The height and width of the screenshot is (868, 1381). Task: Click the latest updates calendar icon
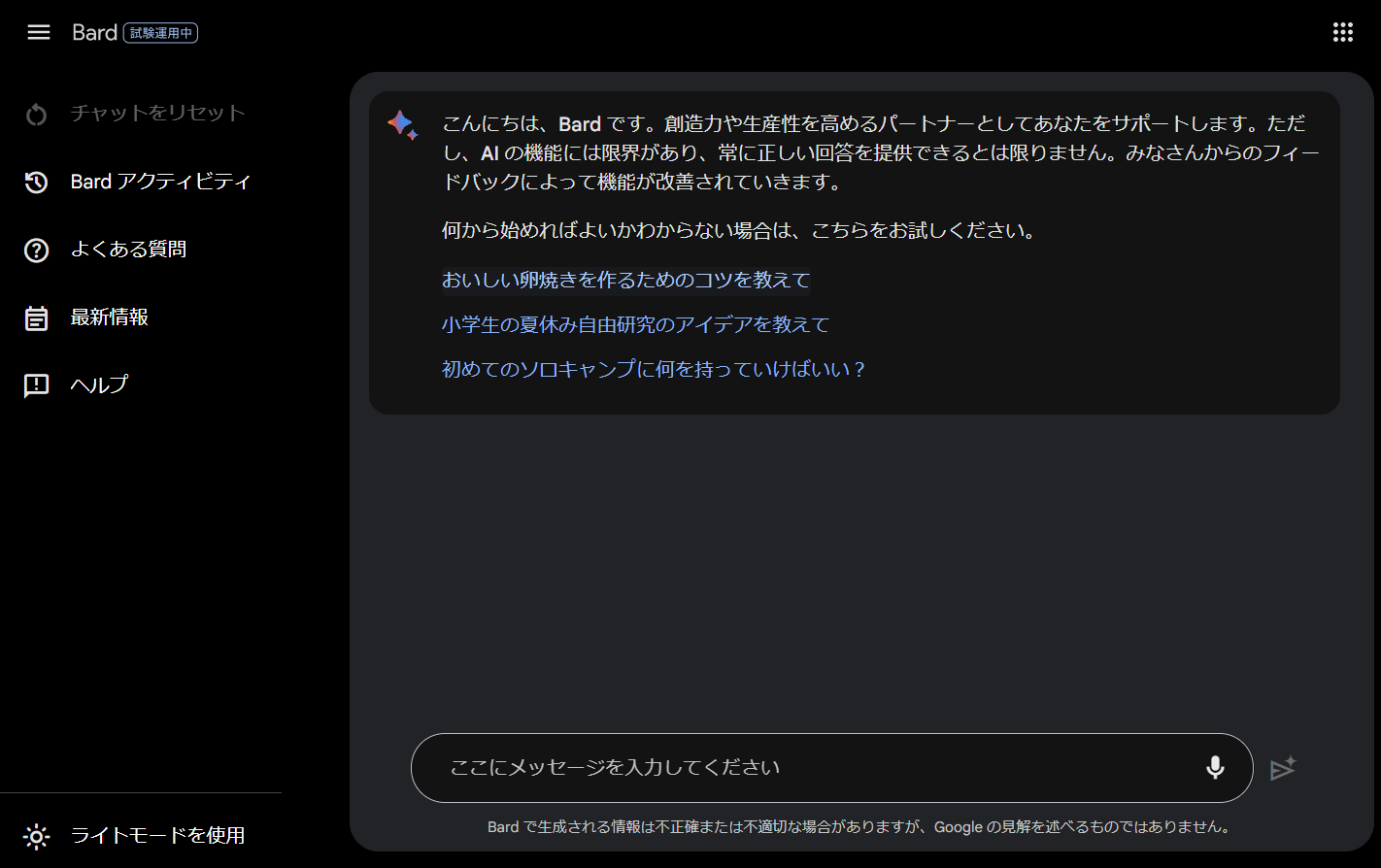pyautogui.click(x=36, y=318)
